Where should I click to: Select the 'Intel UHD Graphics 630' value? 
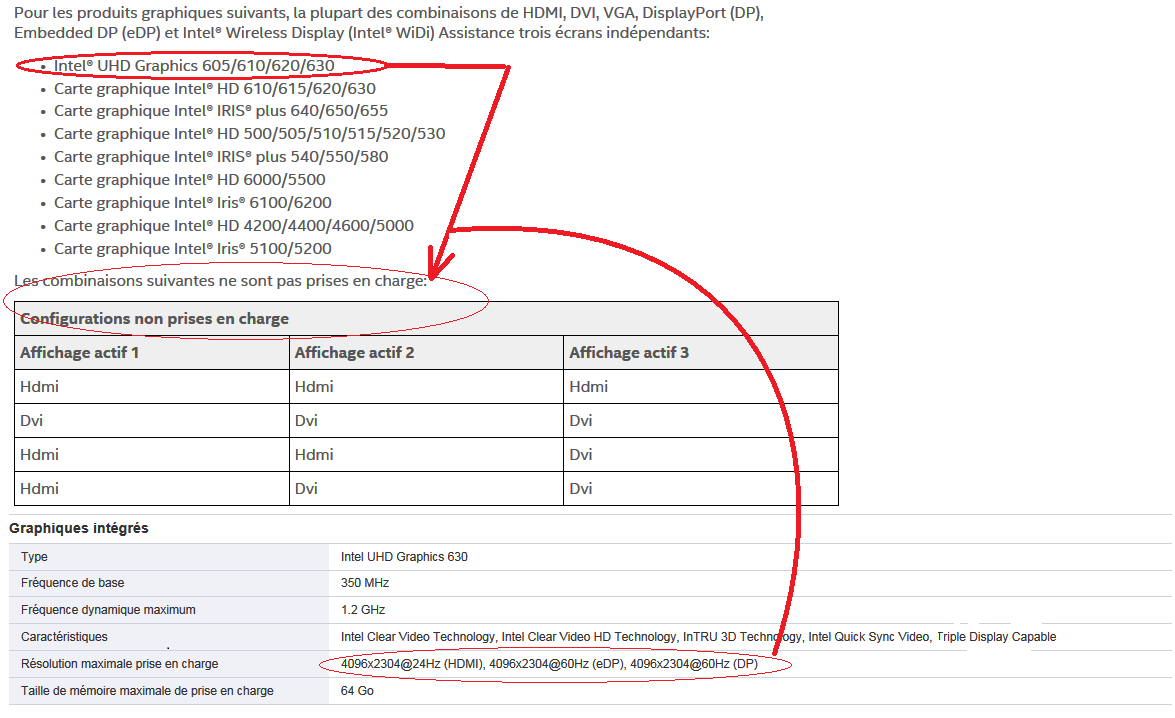(x=404, y=557)
